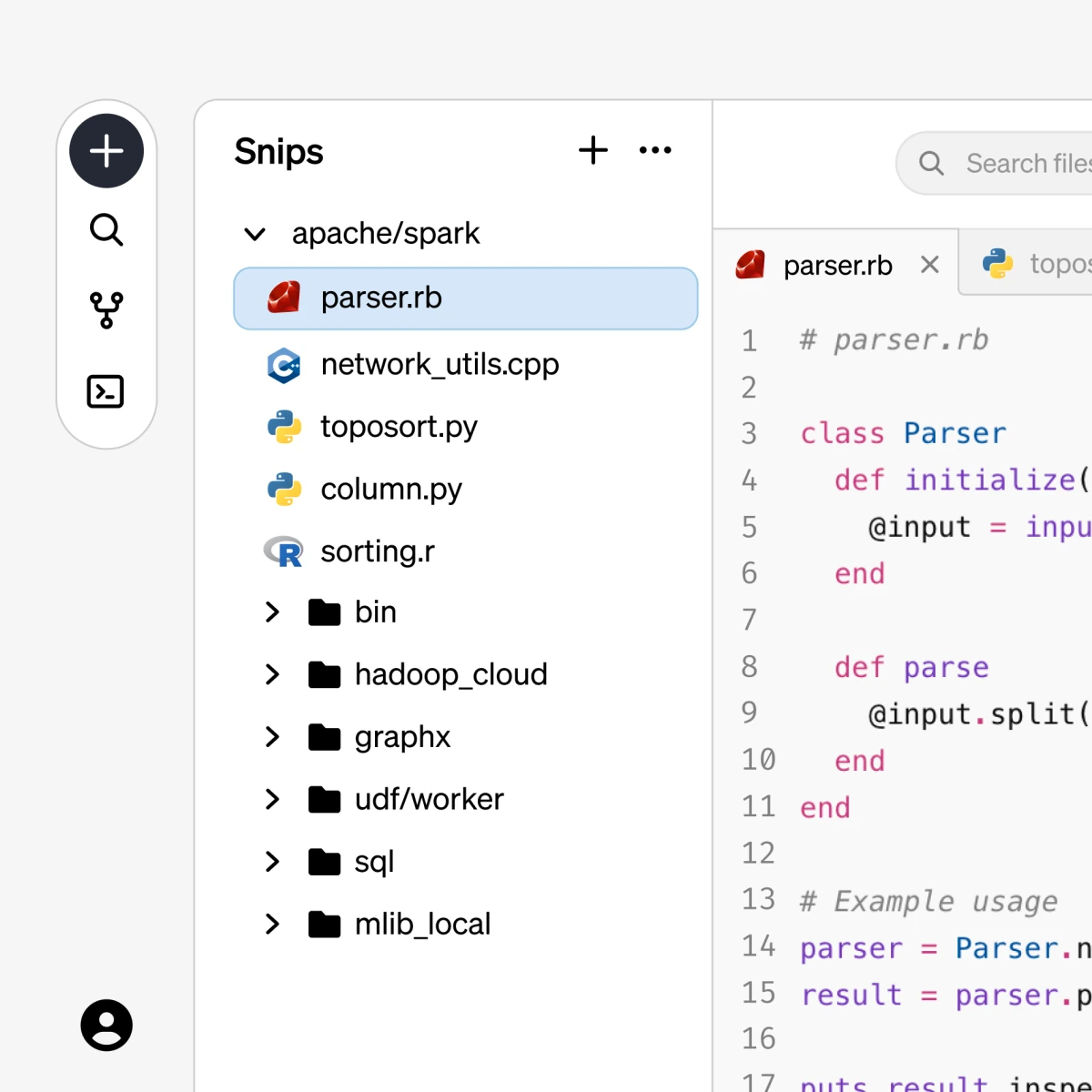The height and width of the screenshot is (1092, 1092).
Task: Click the Python icon beside toposort.py
Action: pyautogui.click(x=284, y=427)
